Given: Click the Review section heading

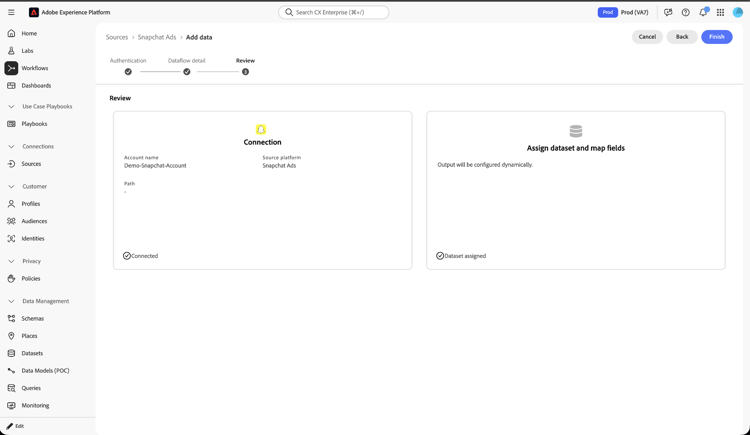Looking at the screenshot, I should pyautogui.click(x=120, y=98).
